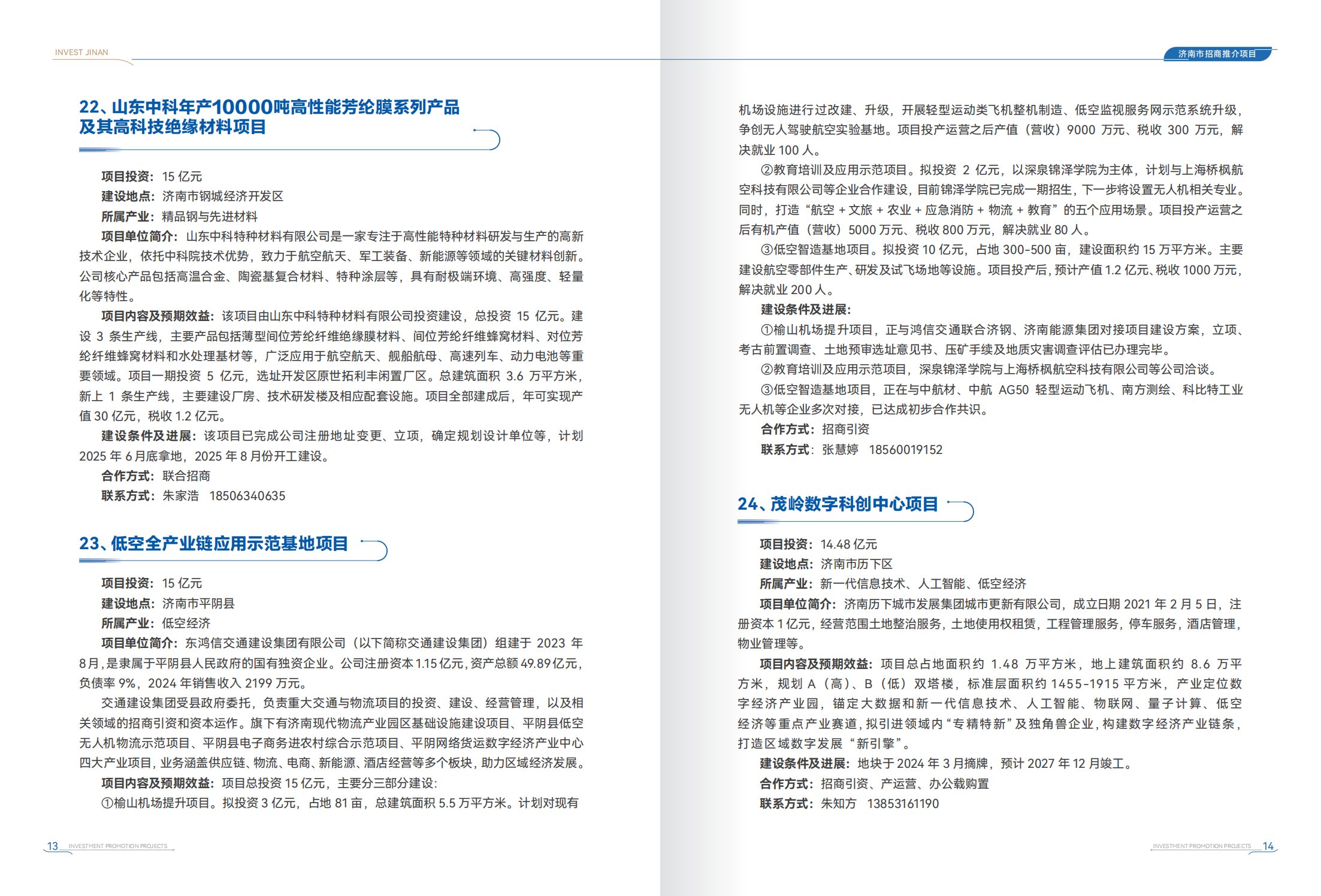Screen dimensions: 1321x896
Task: Click the page number 14 footer
Action: [1268, 846]
